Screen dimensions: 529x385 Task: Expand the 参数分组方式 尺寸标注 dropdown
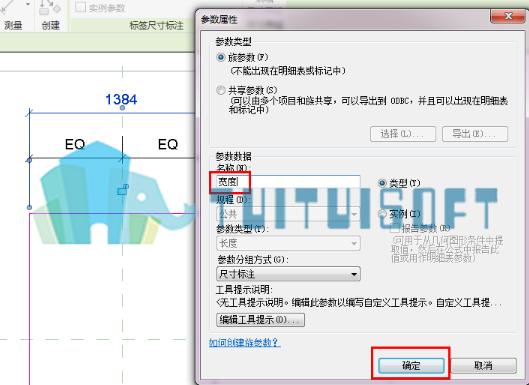pyautogui.click(x=288, y=274)
